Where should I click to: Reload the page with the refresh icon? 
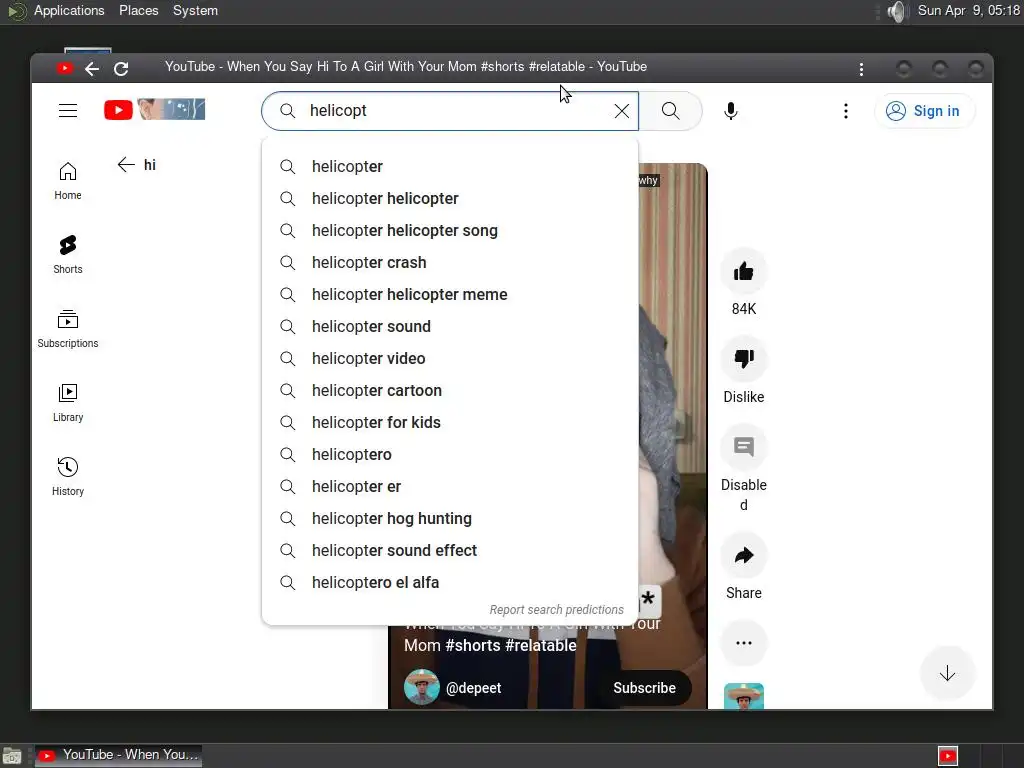121,69
